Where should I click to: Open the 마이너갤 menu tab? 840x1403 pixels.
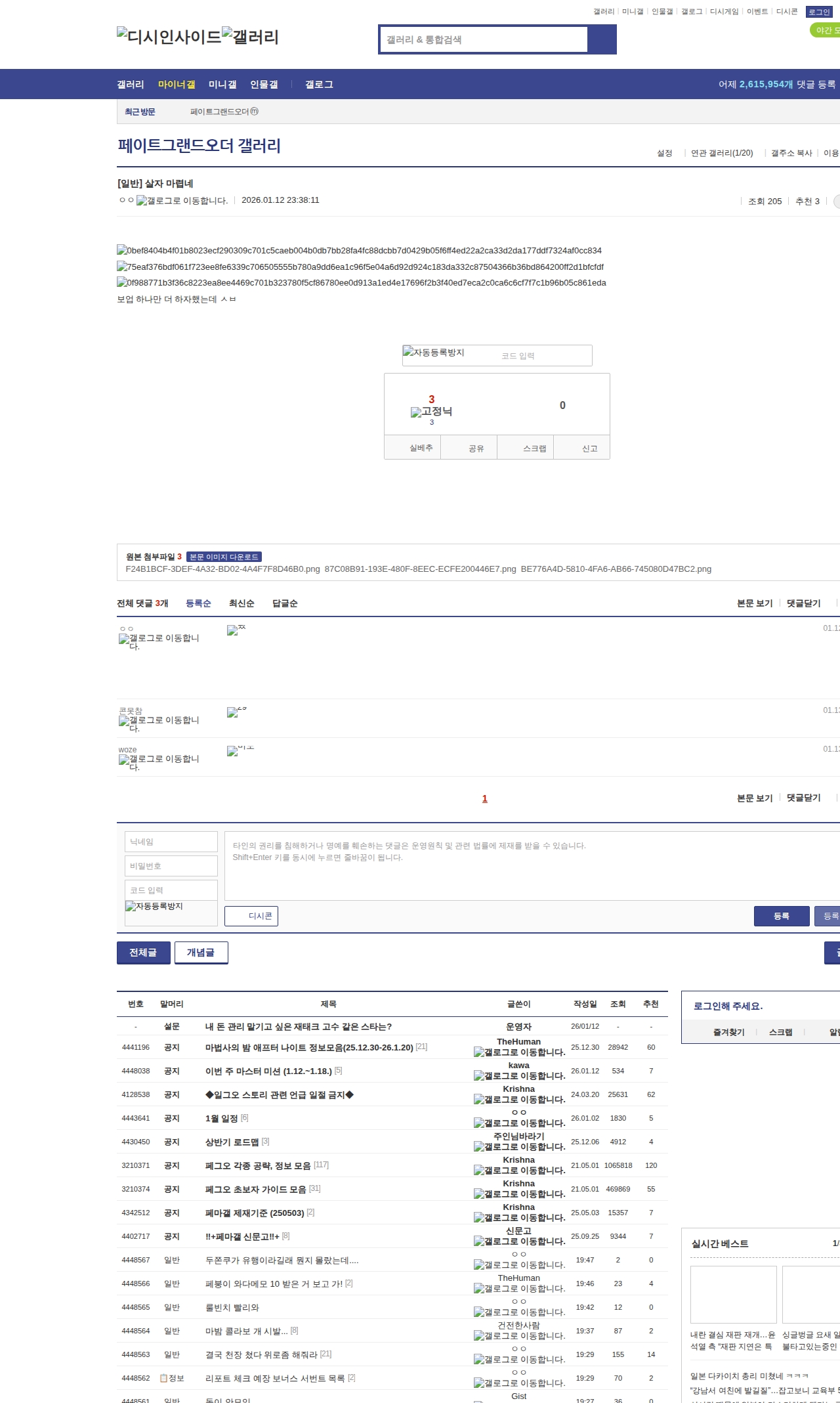[x=177, y=85]
